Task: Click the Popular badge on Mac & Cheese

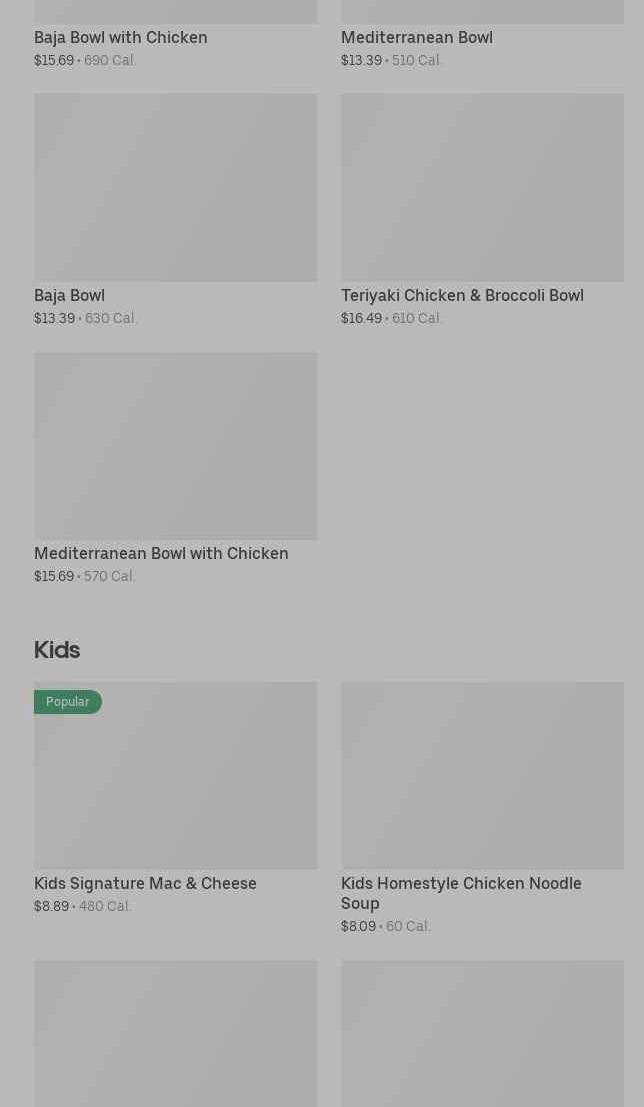Action: pyautogui.click(x=68, y=702)
